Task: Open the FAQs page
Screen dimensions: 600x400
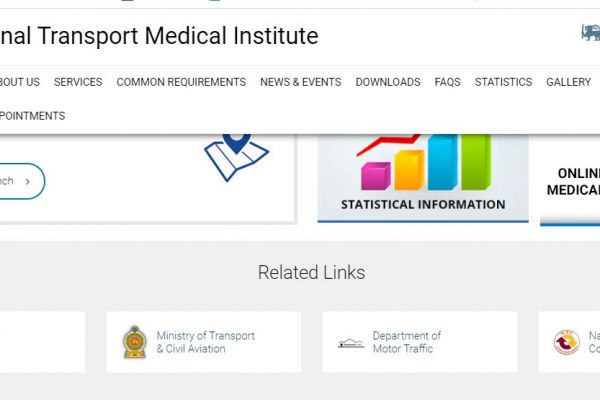Action: click(x=447, y=82)
